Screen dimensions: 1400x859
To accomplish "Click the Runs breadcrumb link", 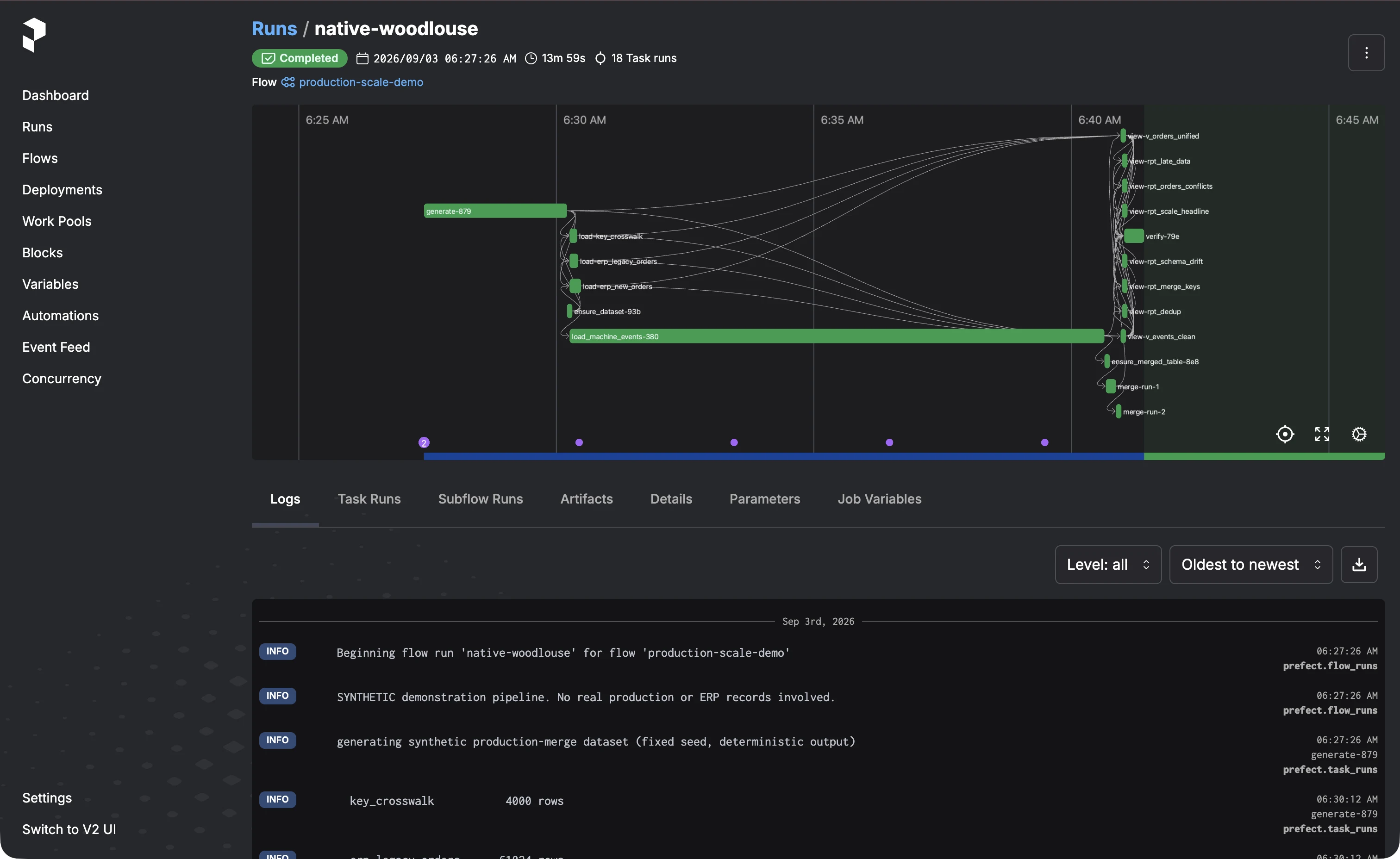I will (x=275, y=28).
